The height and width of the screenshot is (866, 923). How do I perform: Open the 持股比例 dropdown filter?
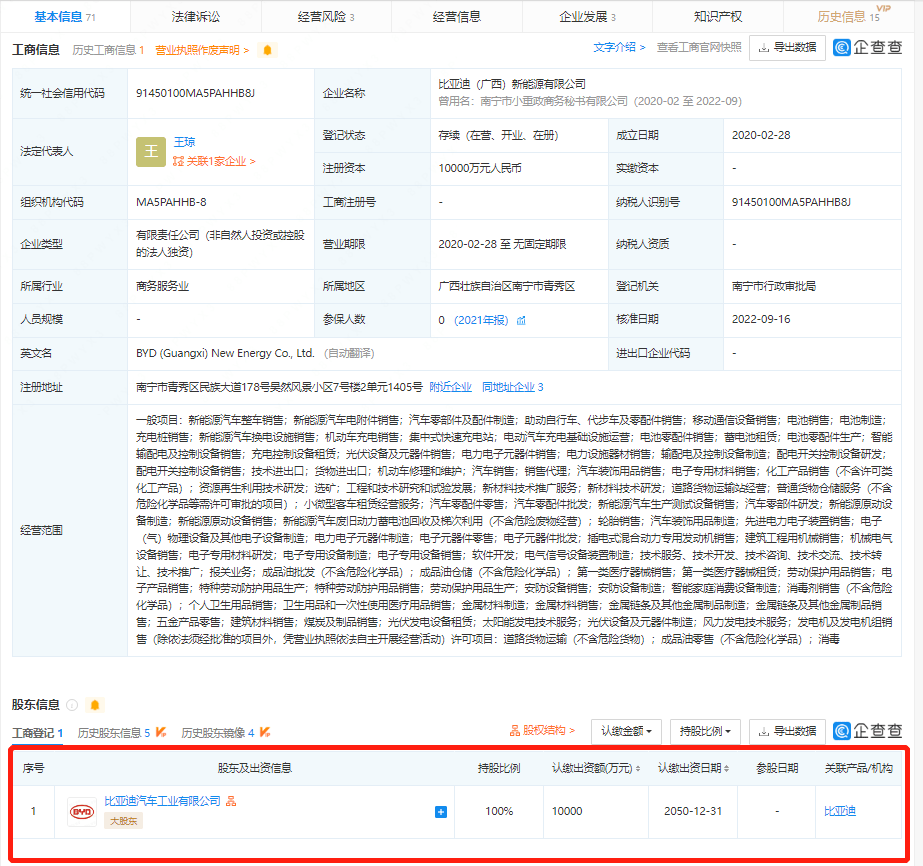[x=705, y=731]
